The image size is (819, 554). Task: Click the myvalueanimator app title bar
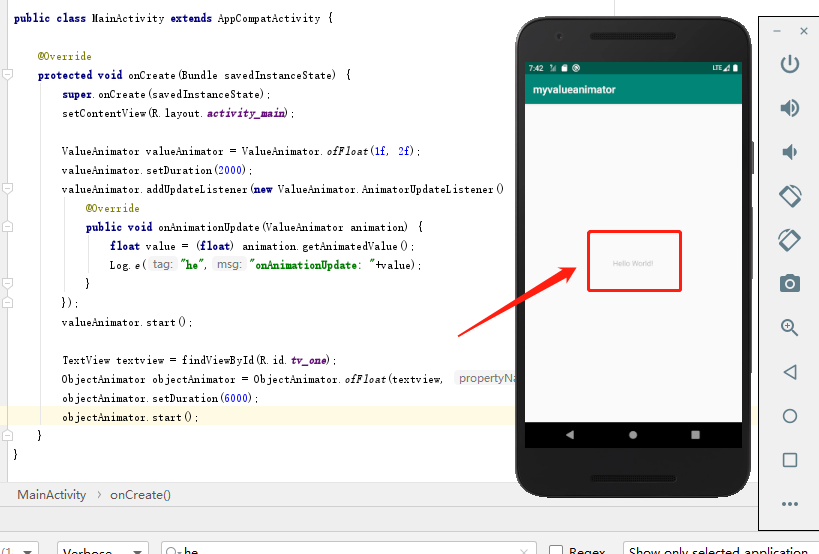coord(633,89)
